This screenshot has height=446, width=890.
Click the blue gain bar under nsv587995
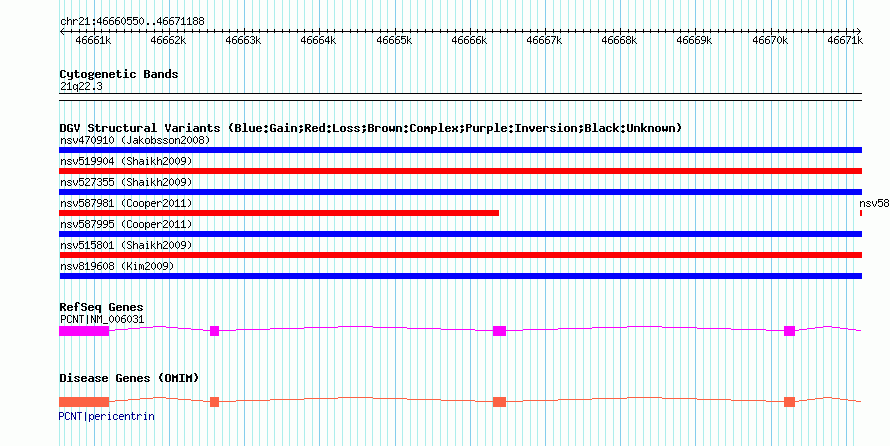click(x=460, y=234)
